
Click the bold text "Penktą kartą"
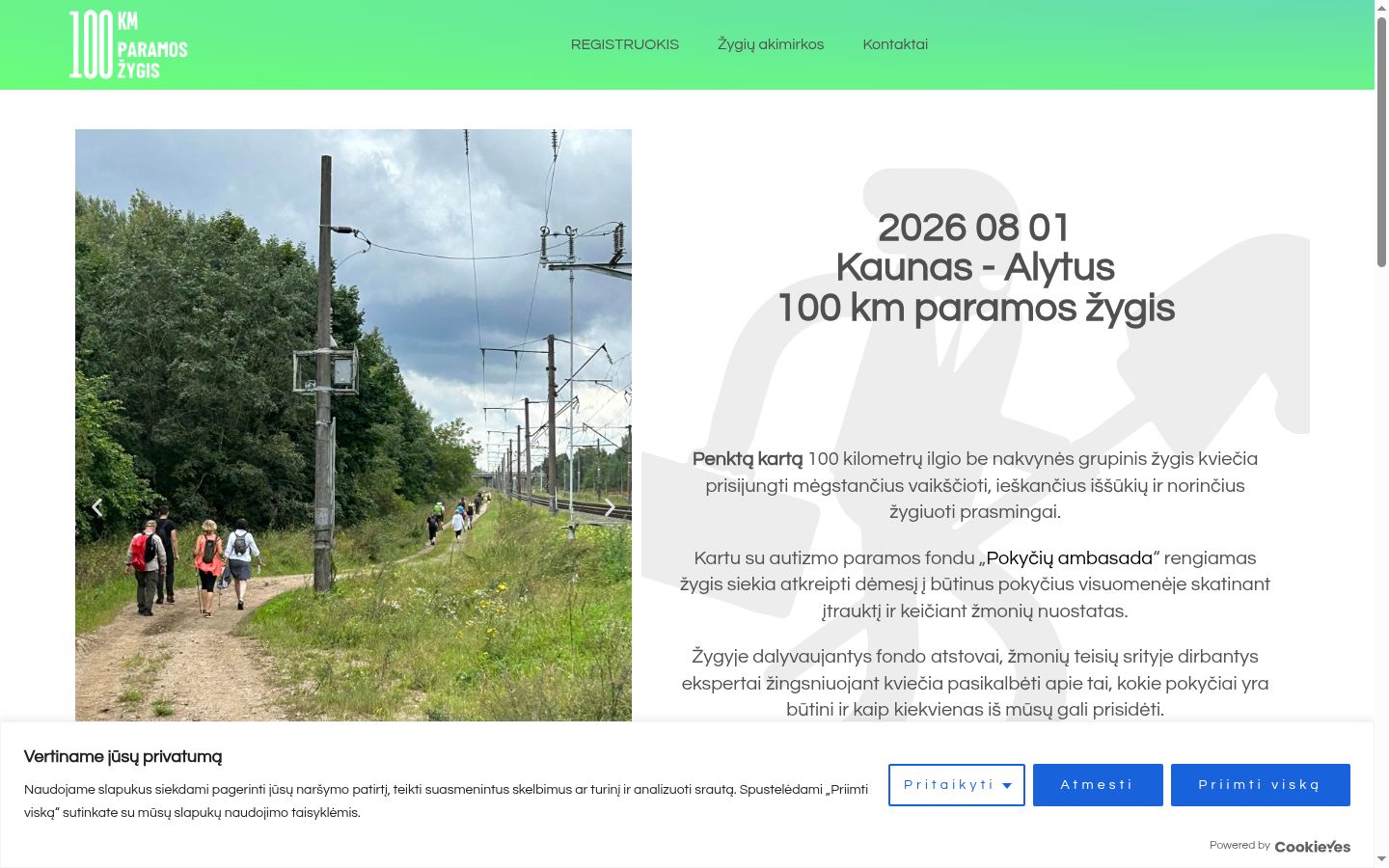(x=748, y=459)
